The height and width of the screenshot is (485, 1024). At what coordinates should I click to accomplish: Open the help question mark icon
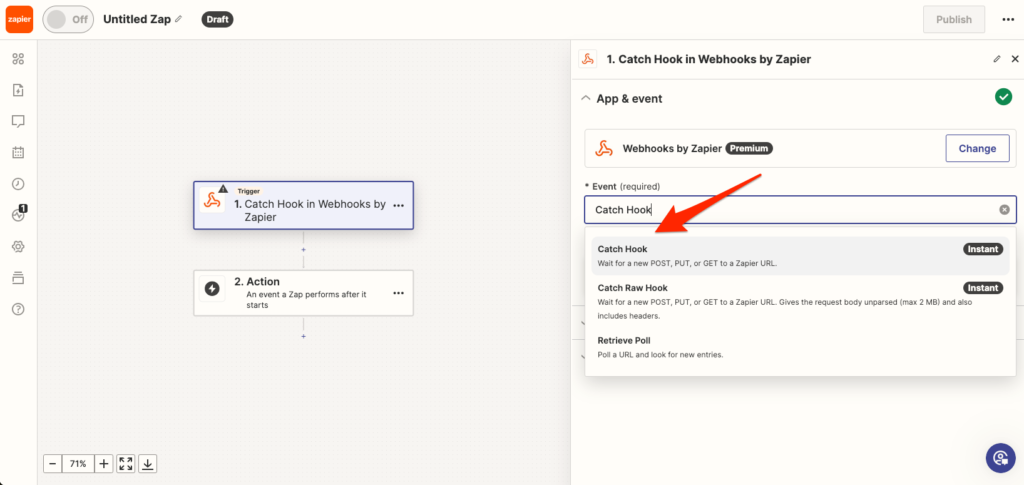pyautogui.click(x=18, y=309)
